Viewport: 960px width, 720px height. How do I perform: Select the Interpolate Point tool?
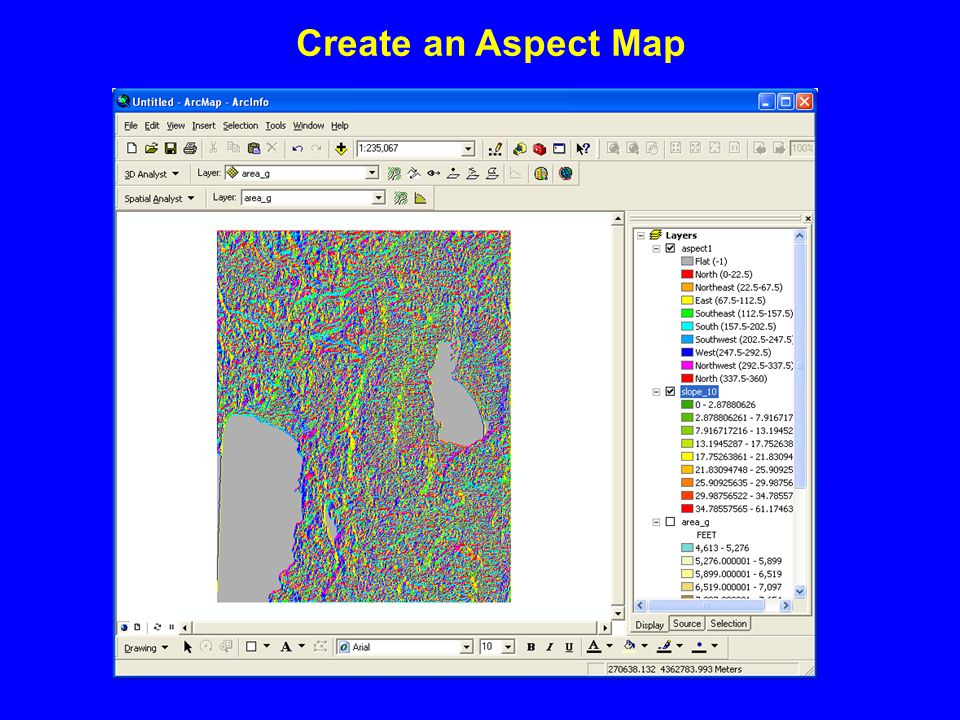tap(453, 174)
